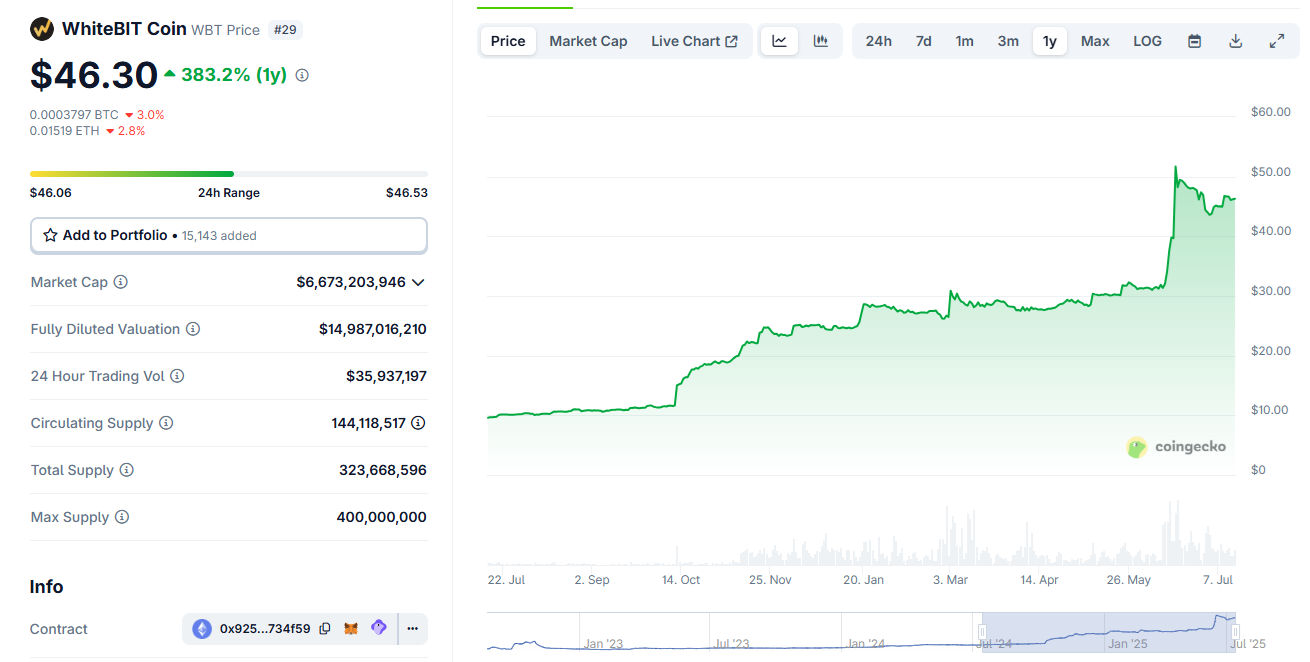Open Live Chart external link
The height and width of the screenshot is (662, 1310).
tap(694, 41)
